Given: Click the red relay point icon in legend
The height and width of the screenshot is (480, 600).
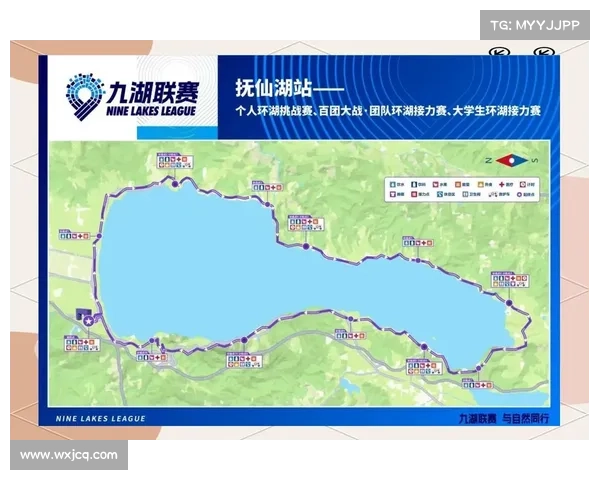Looking at the screenshot, I should click(x=414, y=194).
